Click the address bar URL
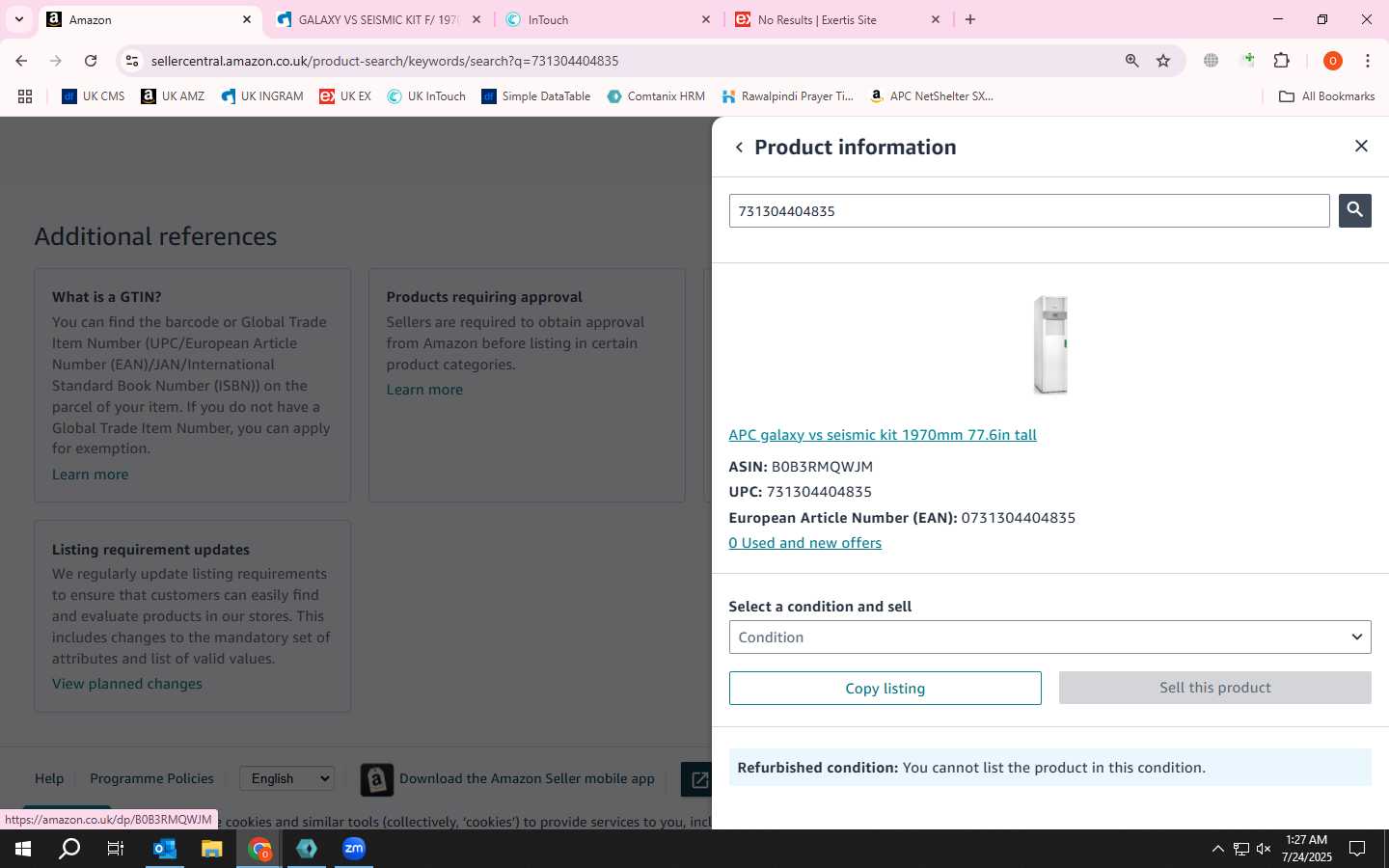1389x868 pixels. tap(385, 61)
